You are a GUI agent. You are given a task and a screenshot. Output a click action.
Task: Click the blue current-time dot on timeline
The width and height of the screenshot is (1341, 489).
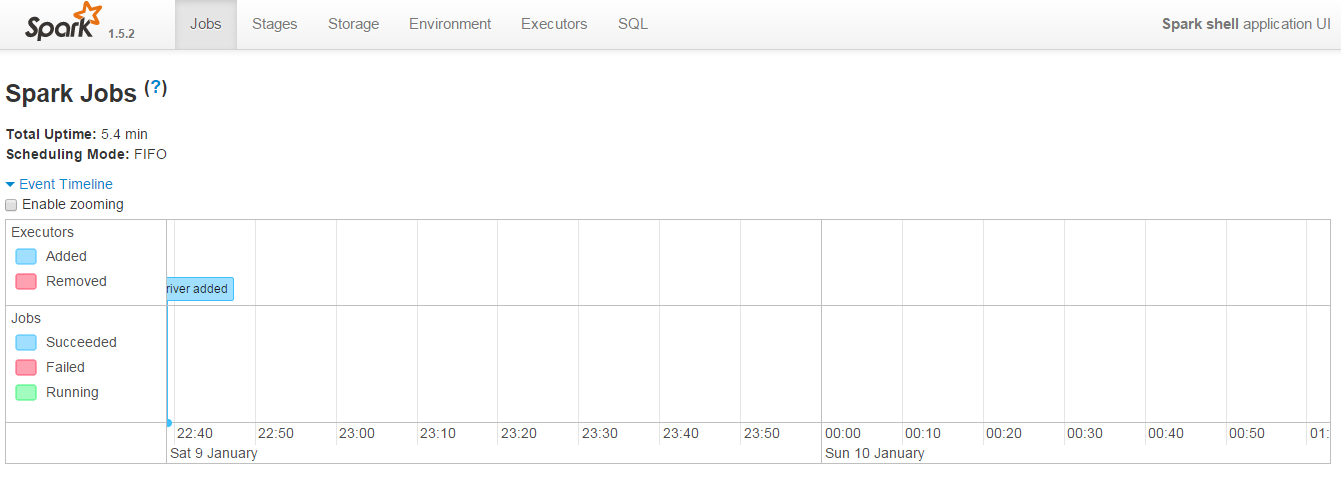169,423
